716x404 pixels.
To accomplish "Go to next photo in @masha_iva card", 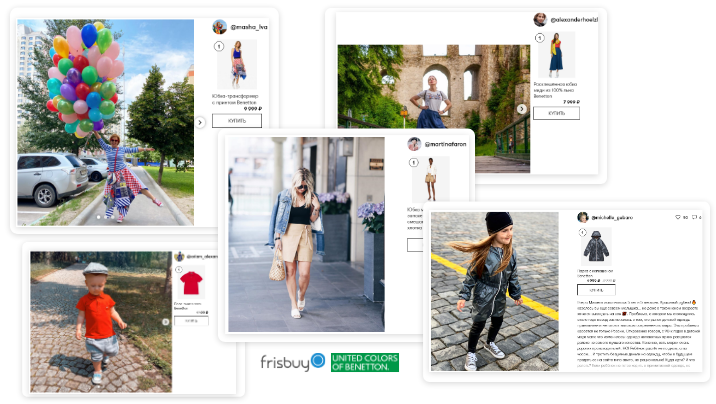I will tap(200, 122).
